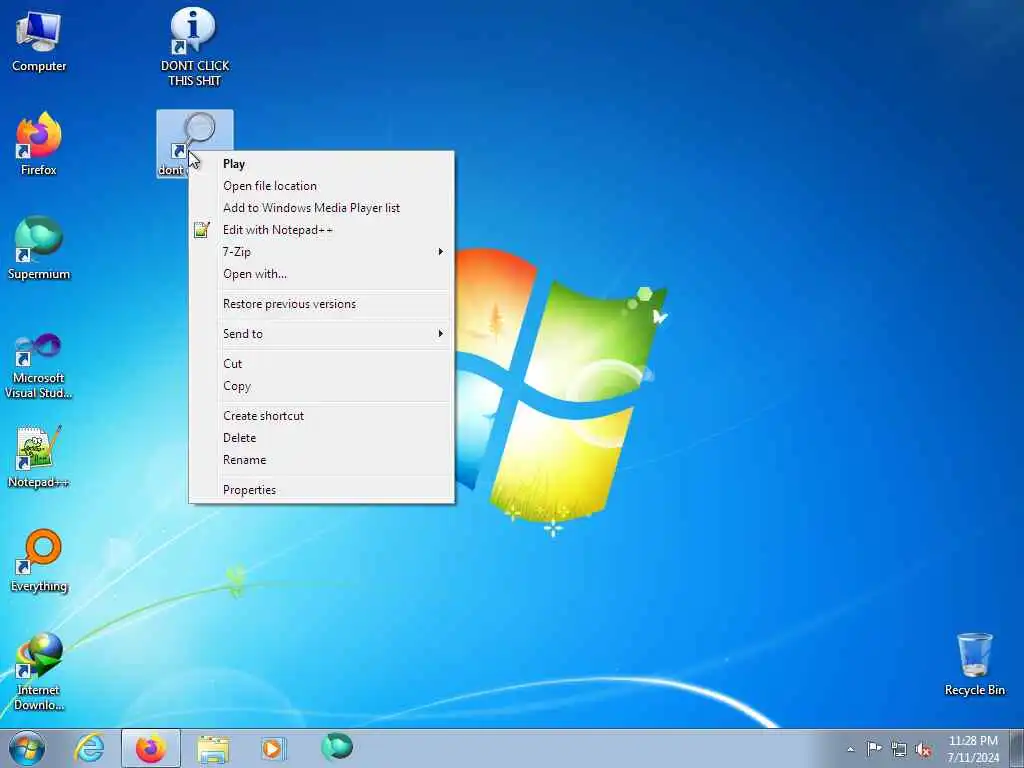
Task: Launch Internet Explorer from the taskbar
Action: [89, 748]
